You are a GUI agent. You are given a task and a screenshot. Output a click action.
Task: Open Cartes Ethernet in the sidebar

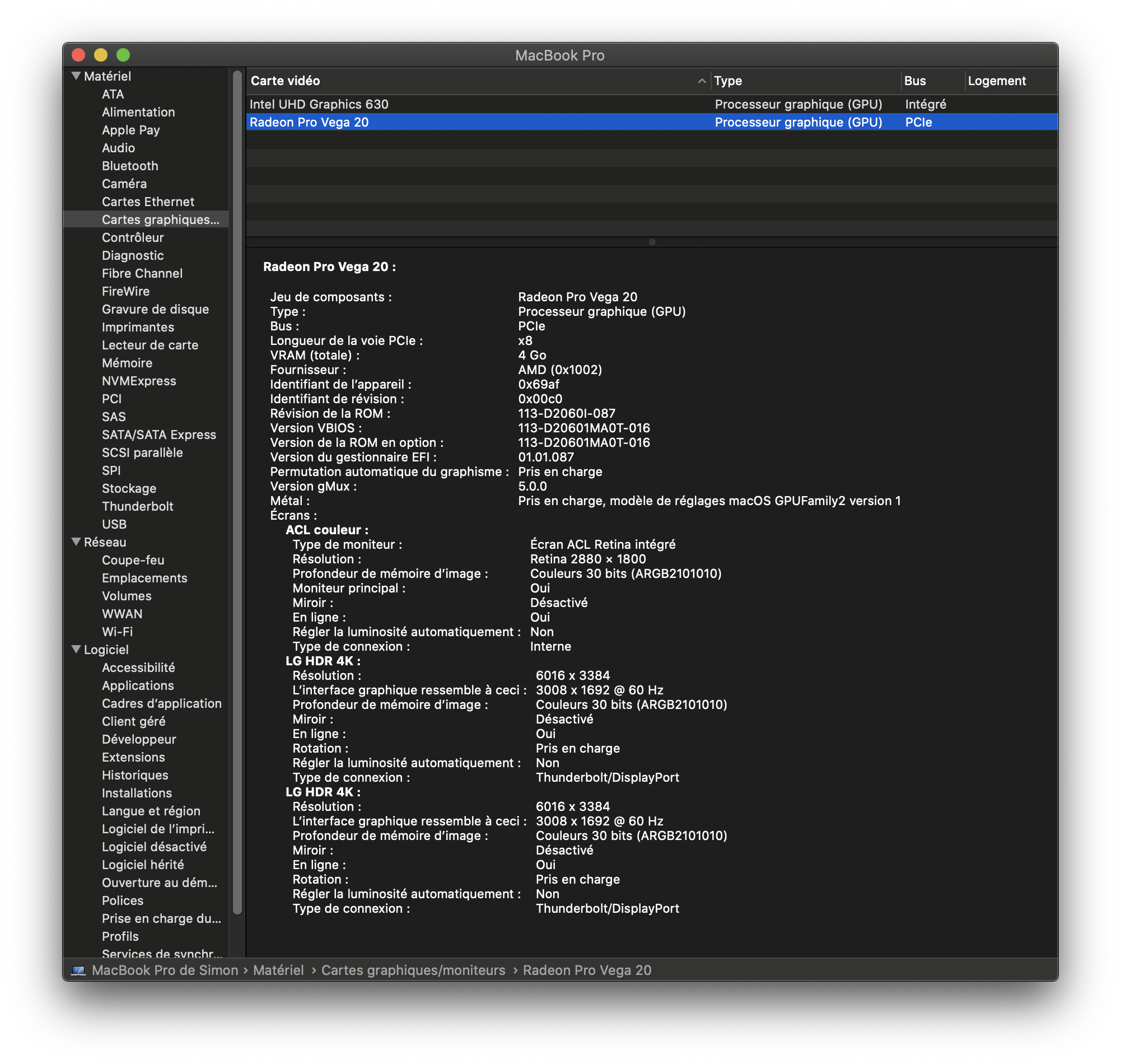(x=148, y=202)
